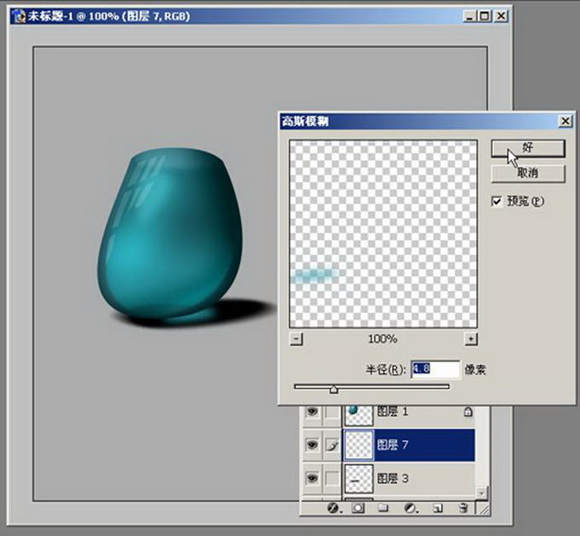
Task: Click the layers panel scroll down arrow
Action: coord(481,493)
